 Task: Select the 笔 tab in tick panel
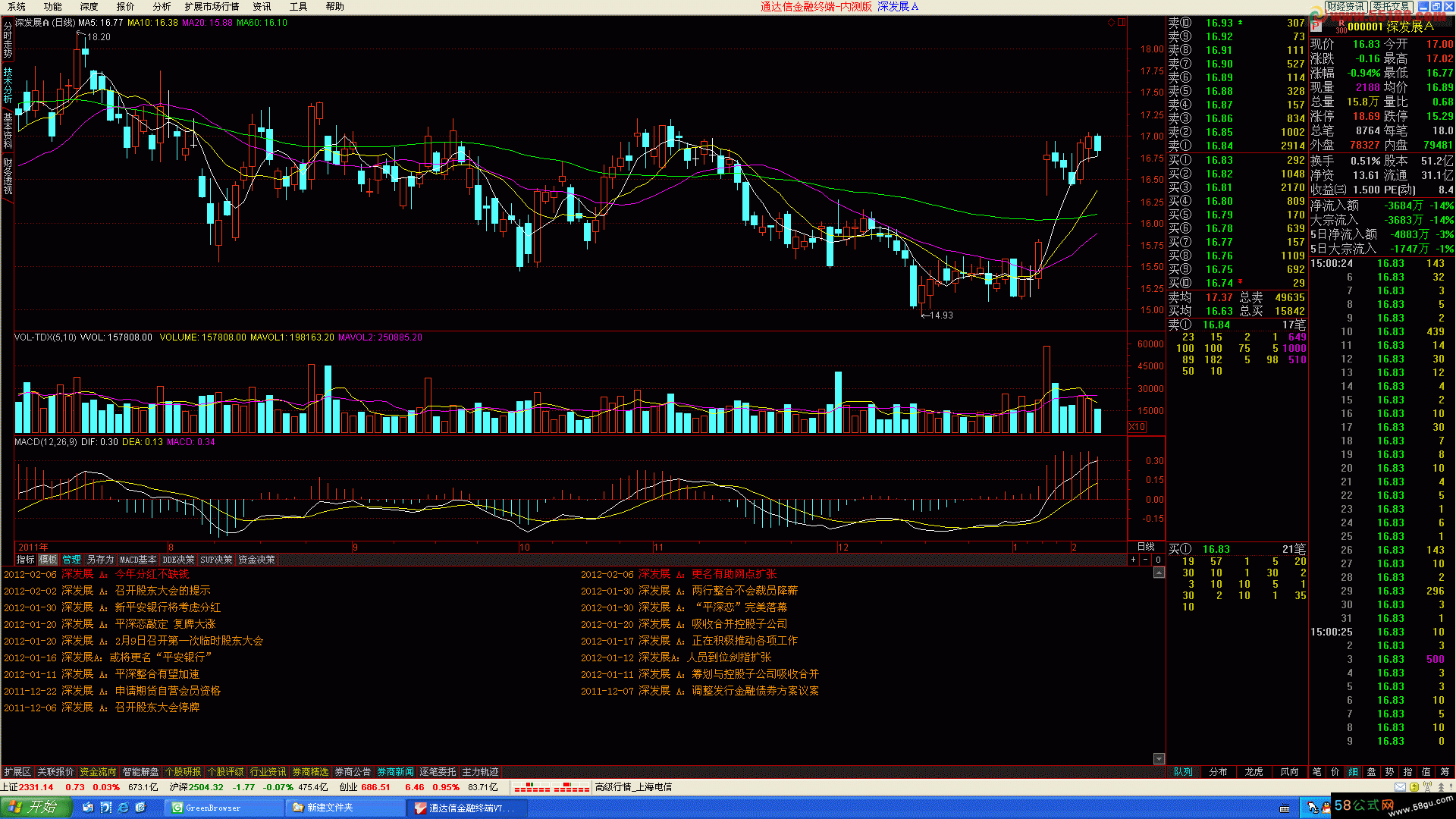point(1316,772)
